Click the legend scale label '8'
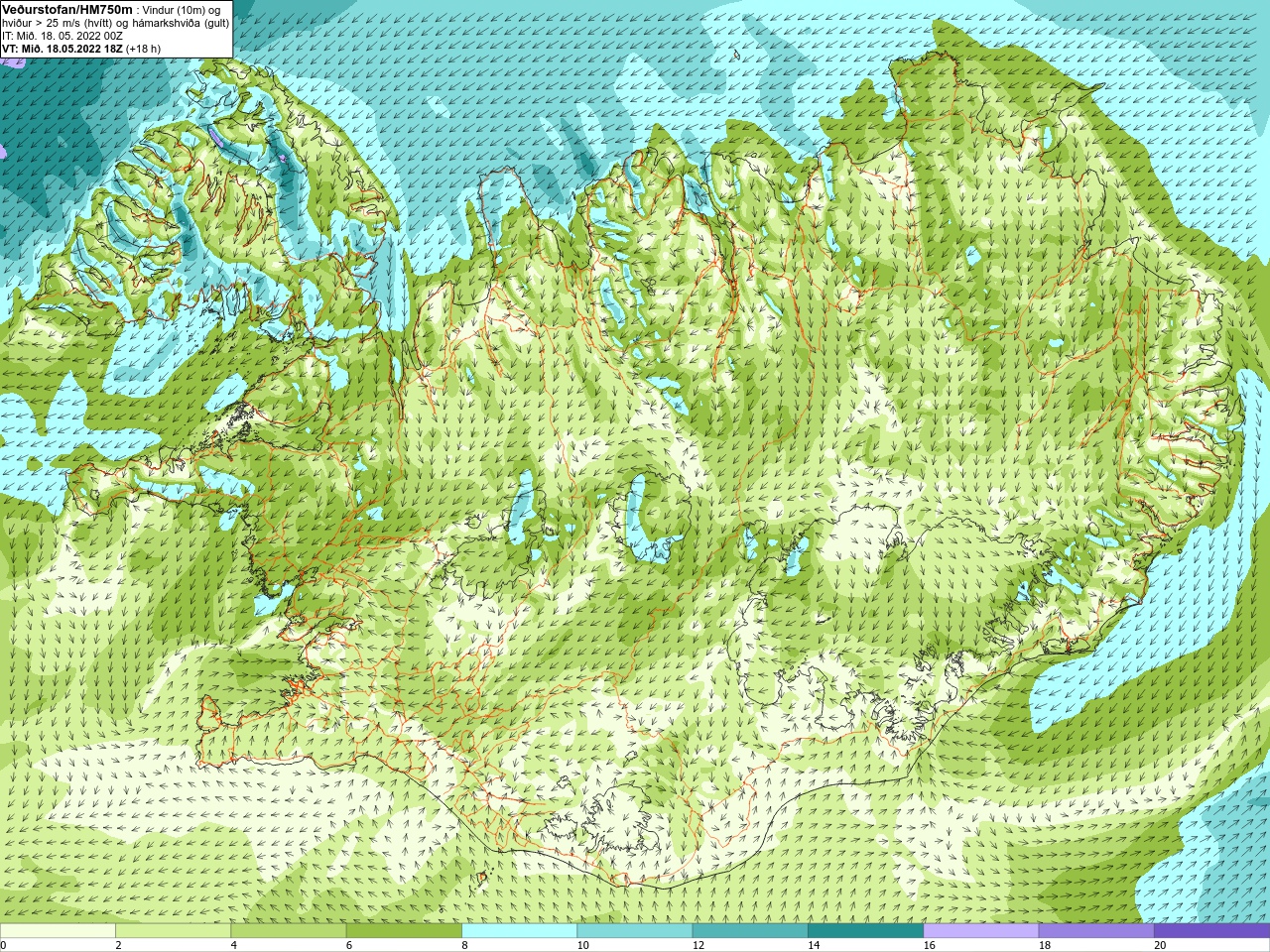 (x=464, y=945)
